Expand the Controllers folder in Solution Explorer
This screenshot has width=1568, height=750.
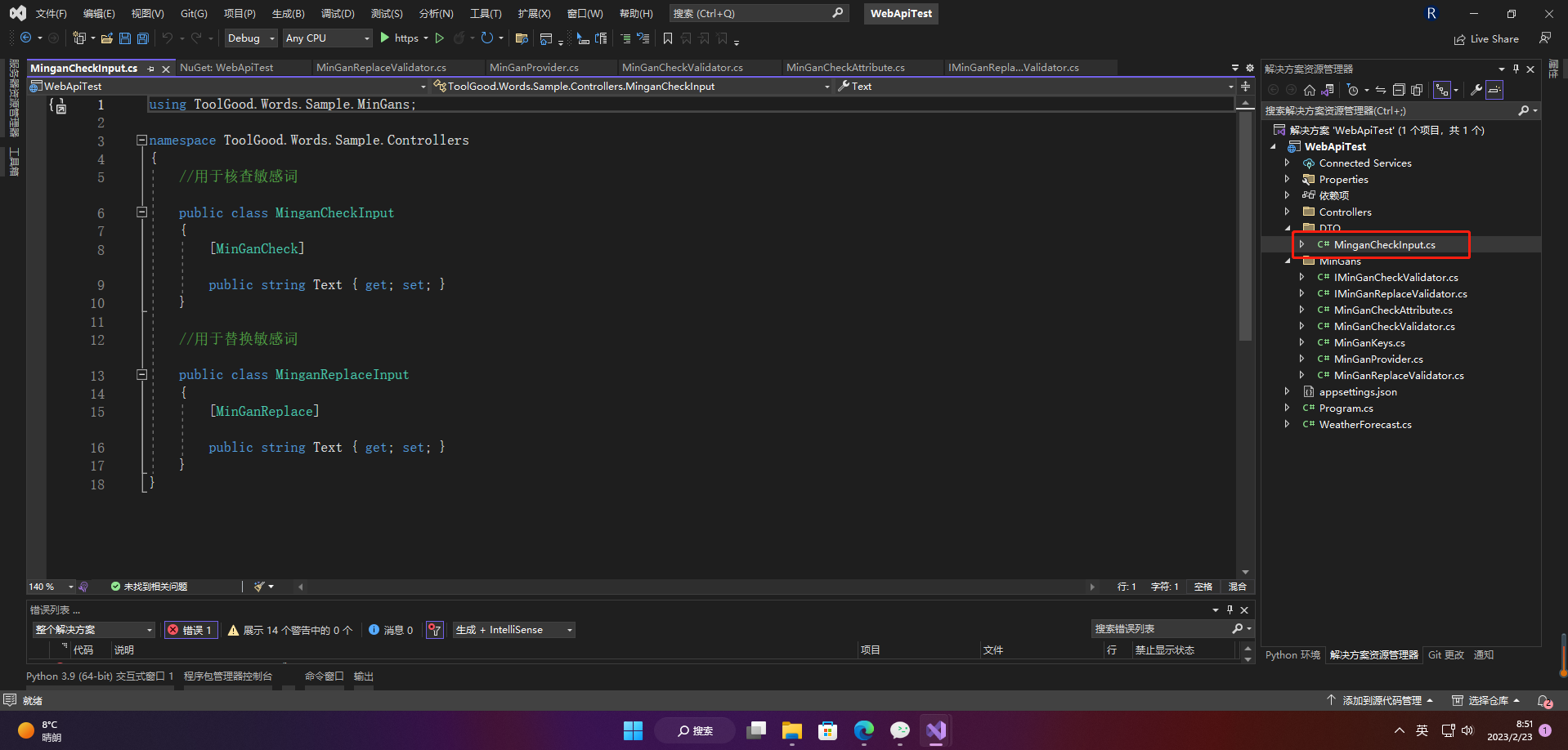[1288, 212]
